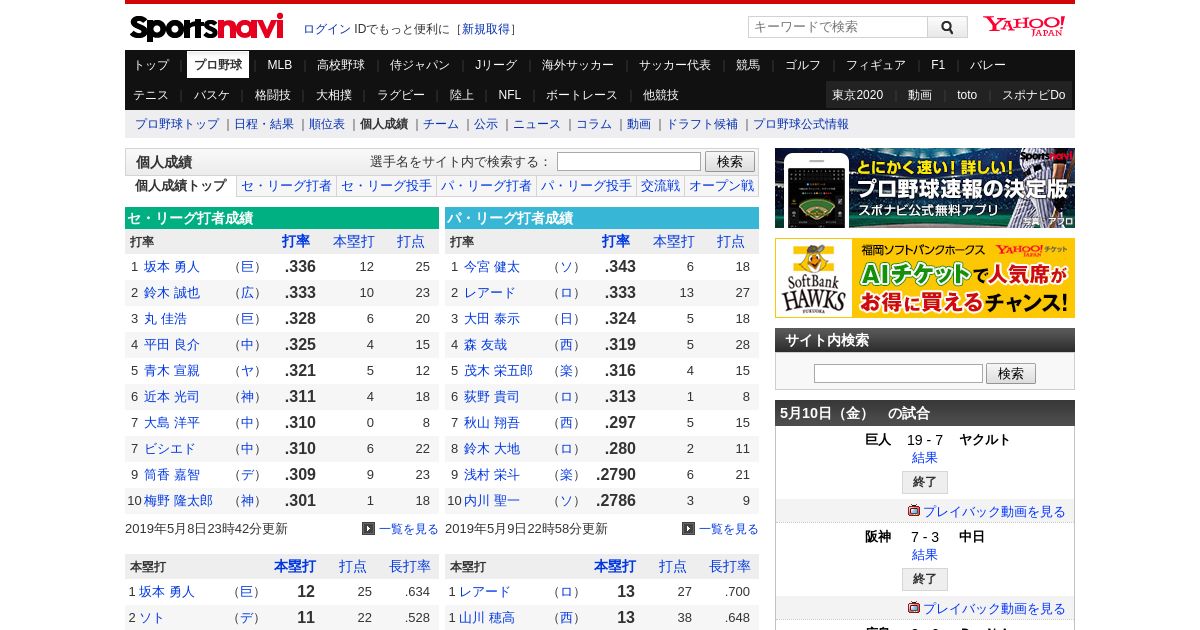Click 結果 link for 阪神 中日 game
The height and width of the screenshot is (630, 1200).
pos(925,555)
